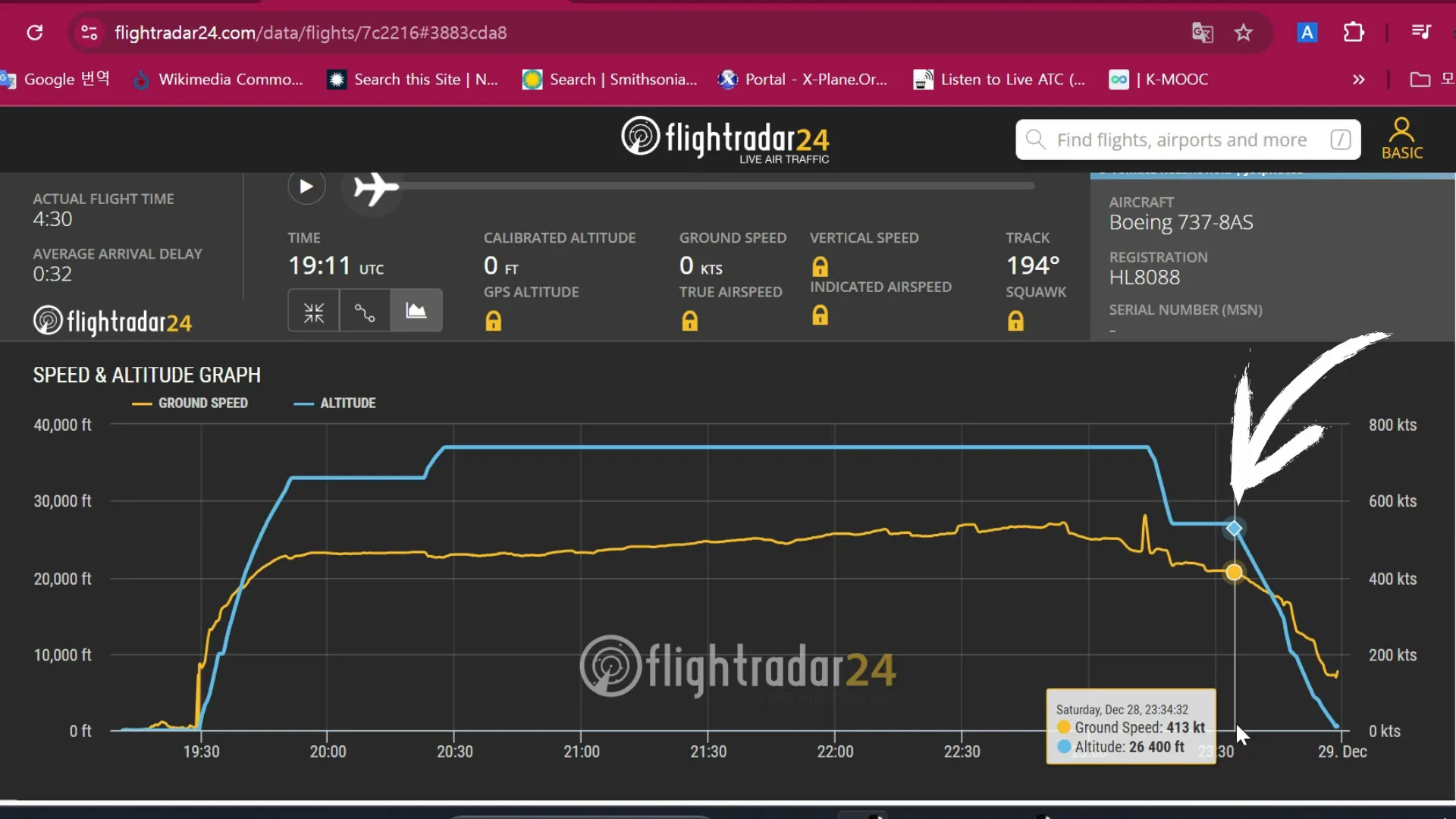Click the translate icon in browser toolbar
1456x819 pixels.
click(1203, 32)
